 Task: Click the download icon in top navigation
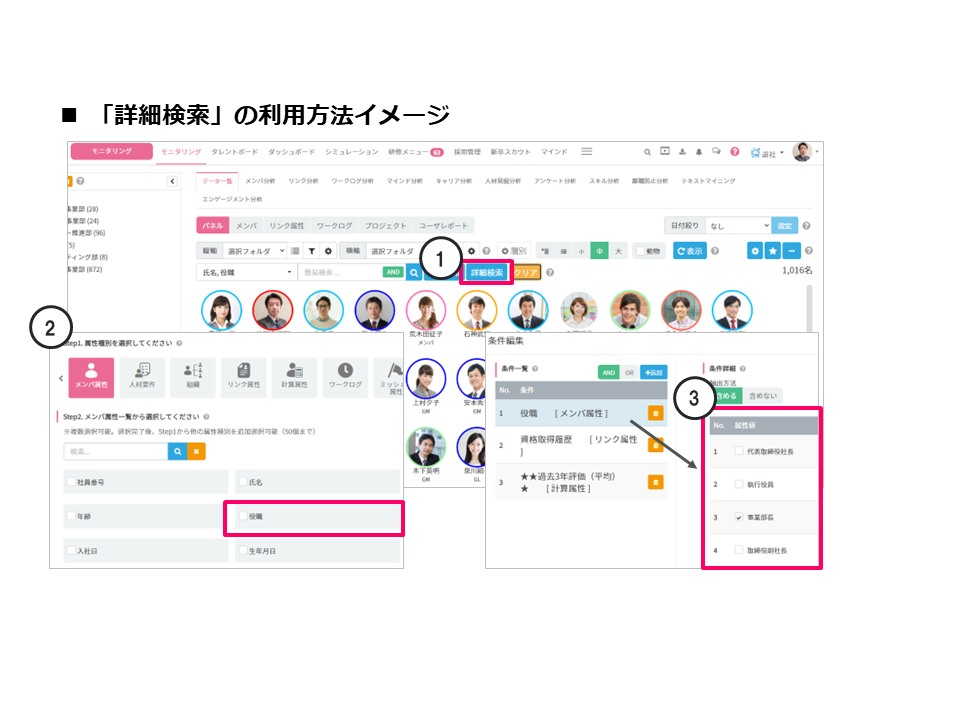(682, 151)
